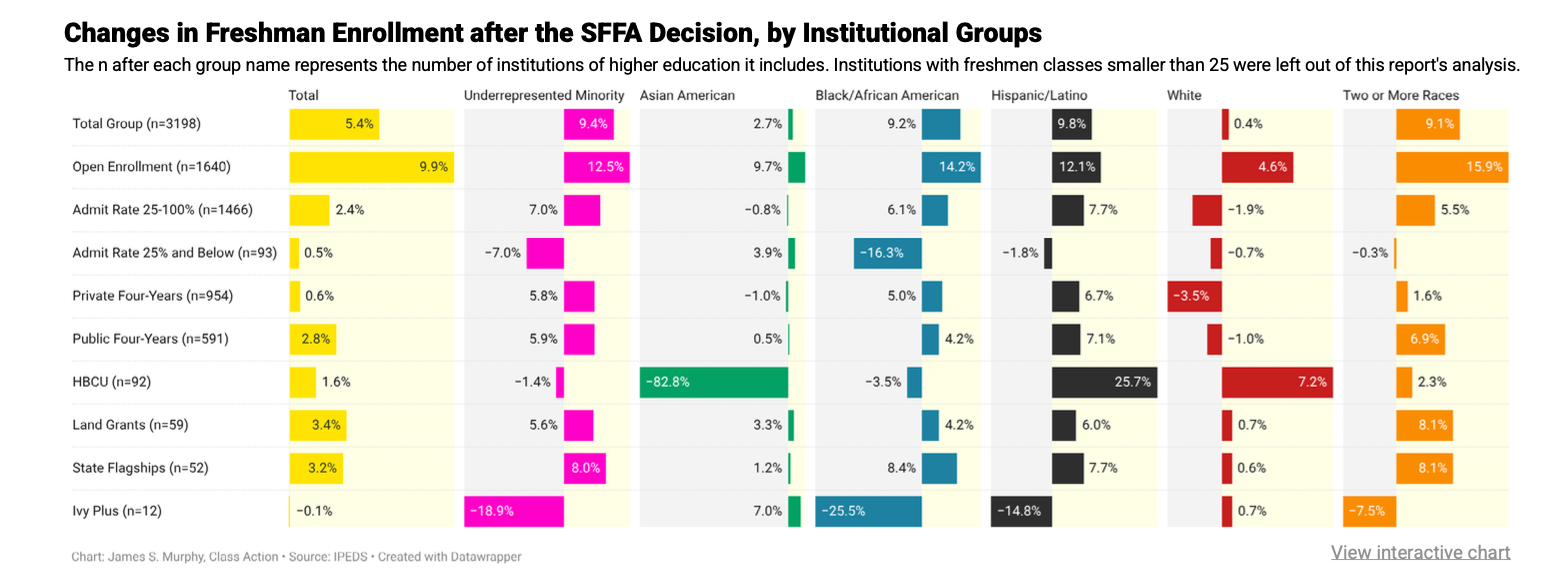Viewport: 1550px width, 578px height.
Task: Click the Hispanic/Latino column header
Action: [1039, 96]
